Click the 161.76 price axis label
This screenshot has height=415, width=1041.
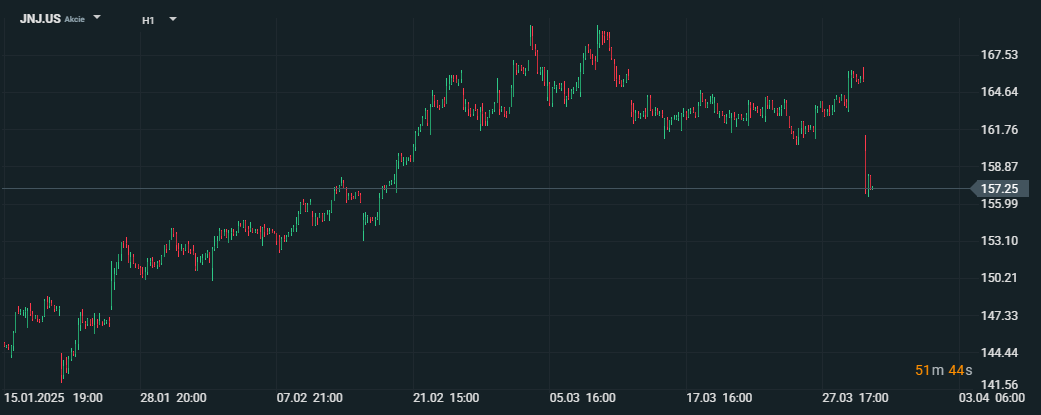coord(1000,129)
